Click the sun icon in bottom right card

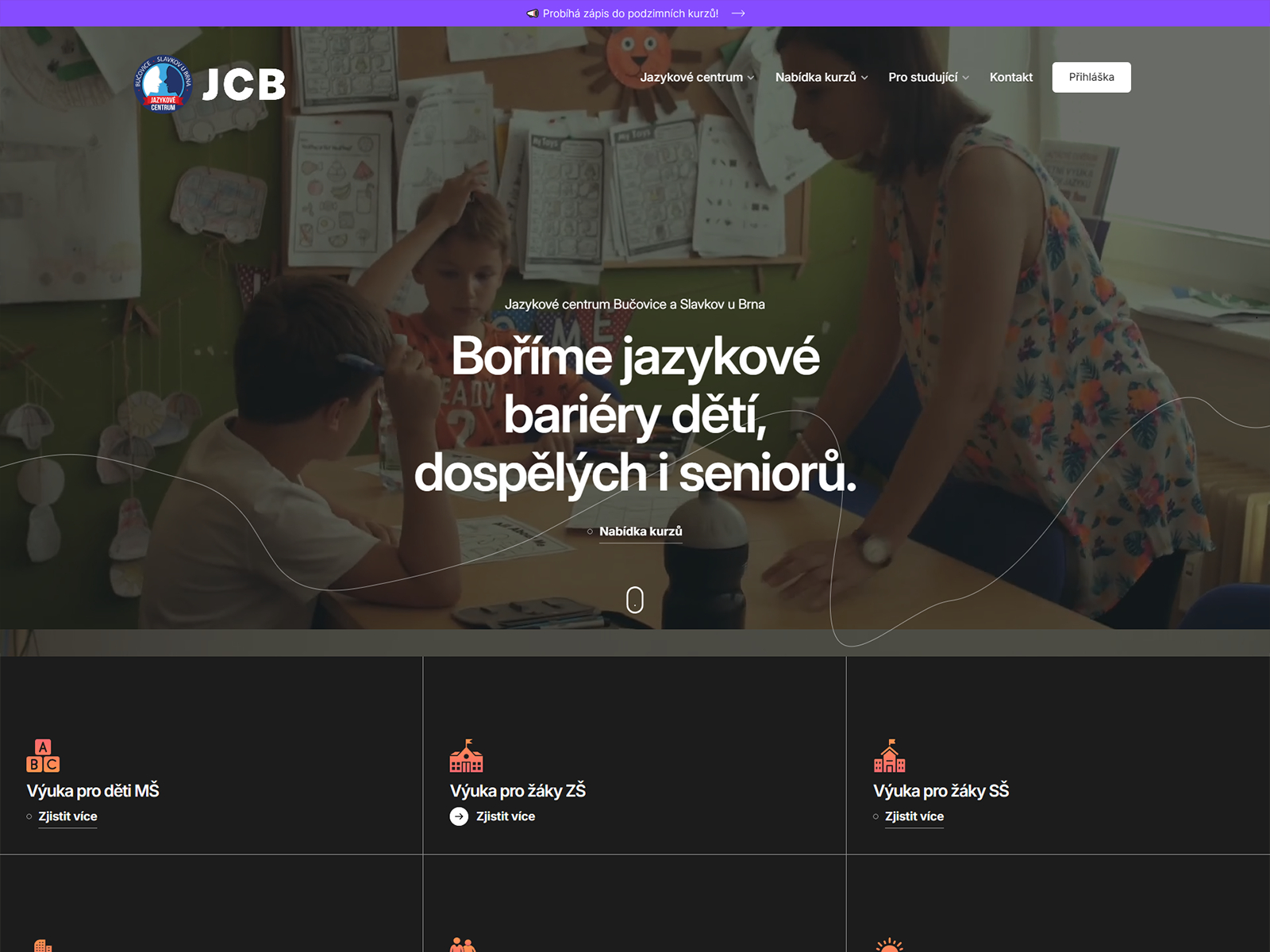[890, 945]
